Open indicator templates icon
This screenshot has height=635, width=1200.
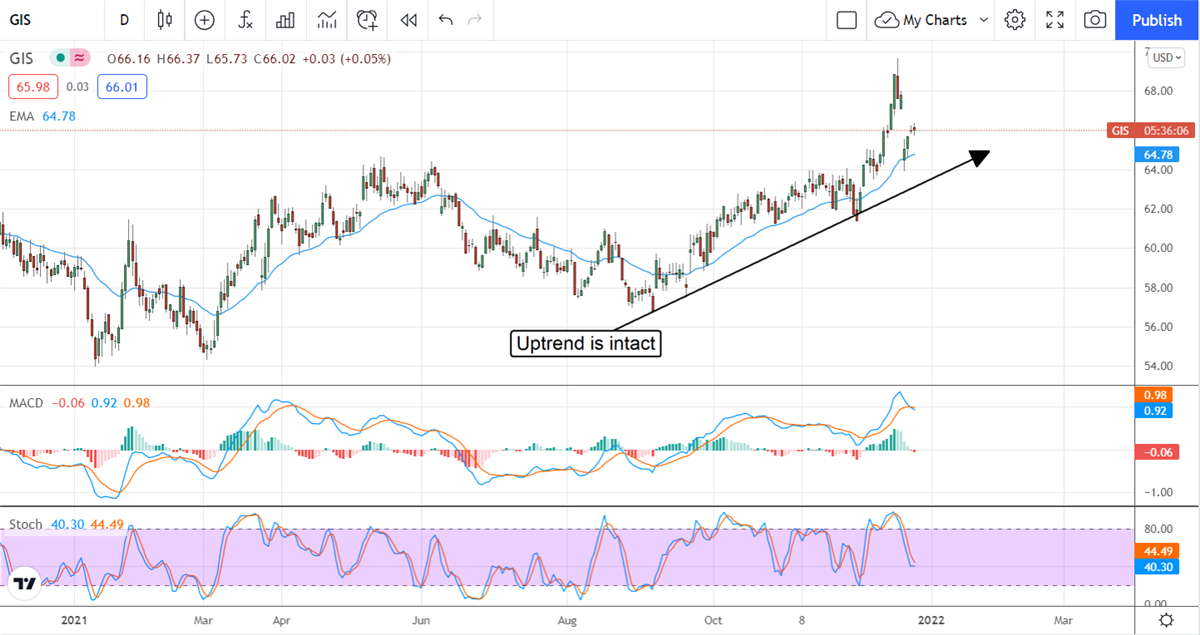[x=327, y=20]
